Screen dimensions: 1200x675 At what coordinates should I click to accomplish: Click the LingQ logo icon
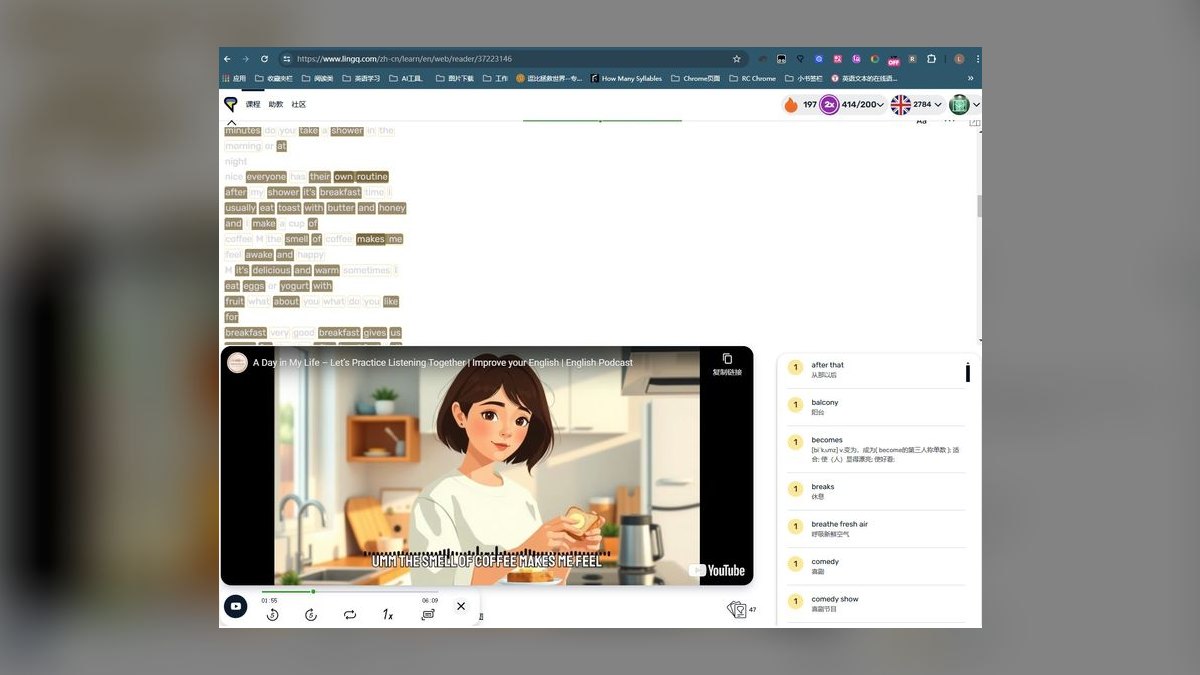[231, 104]
